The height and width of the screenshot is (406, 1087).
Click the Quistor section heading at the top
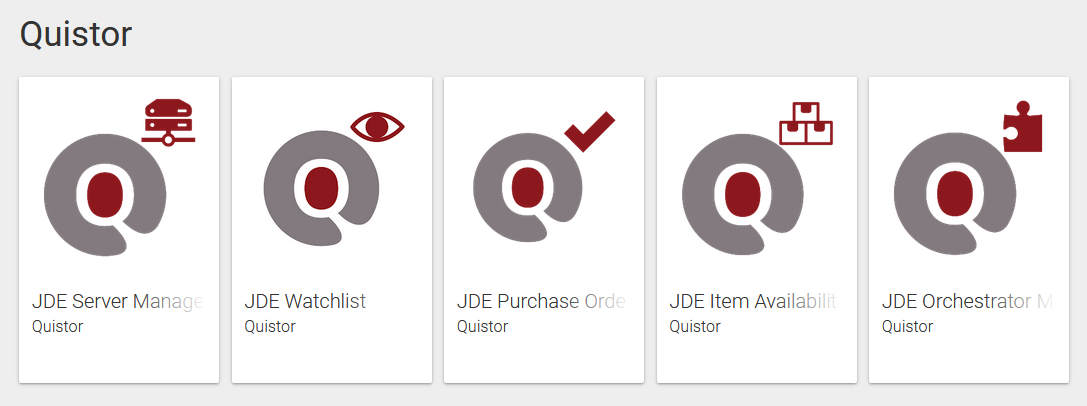click(76, 34)
